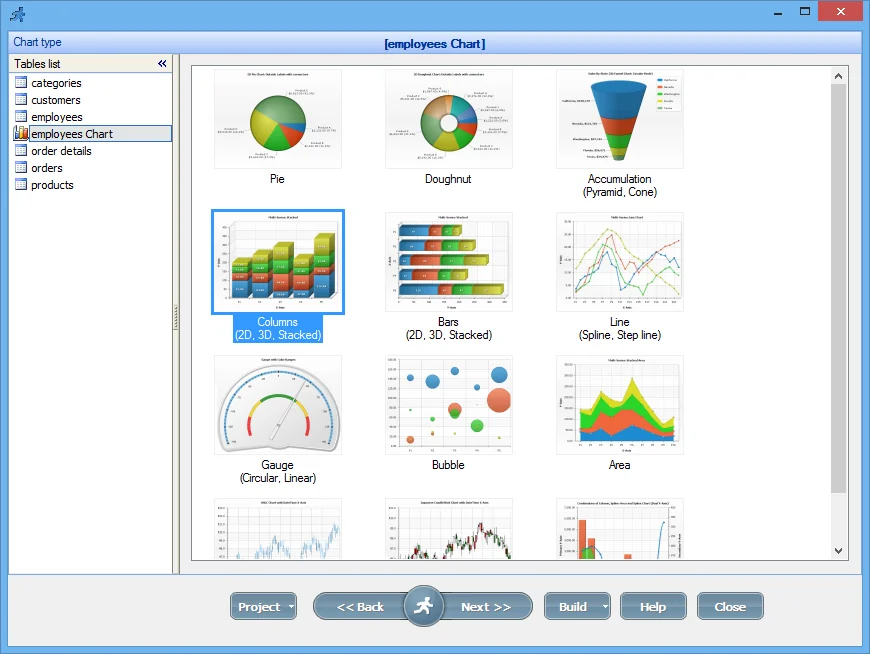Click the categories table icon
This screenshot has width=870, height=654.
(21, 83)
